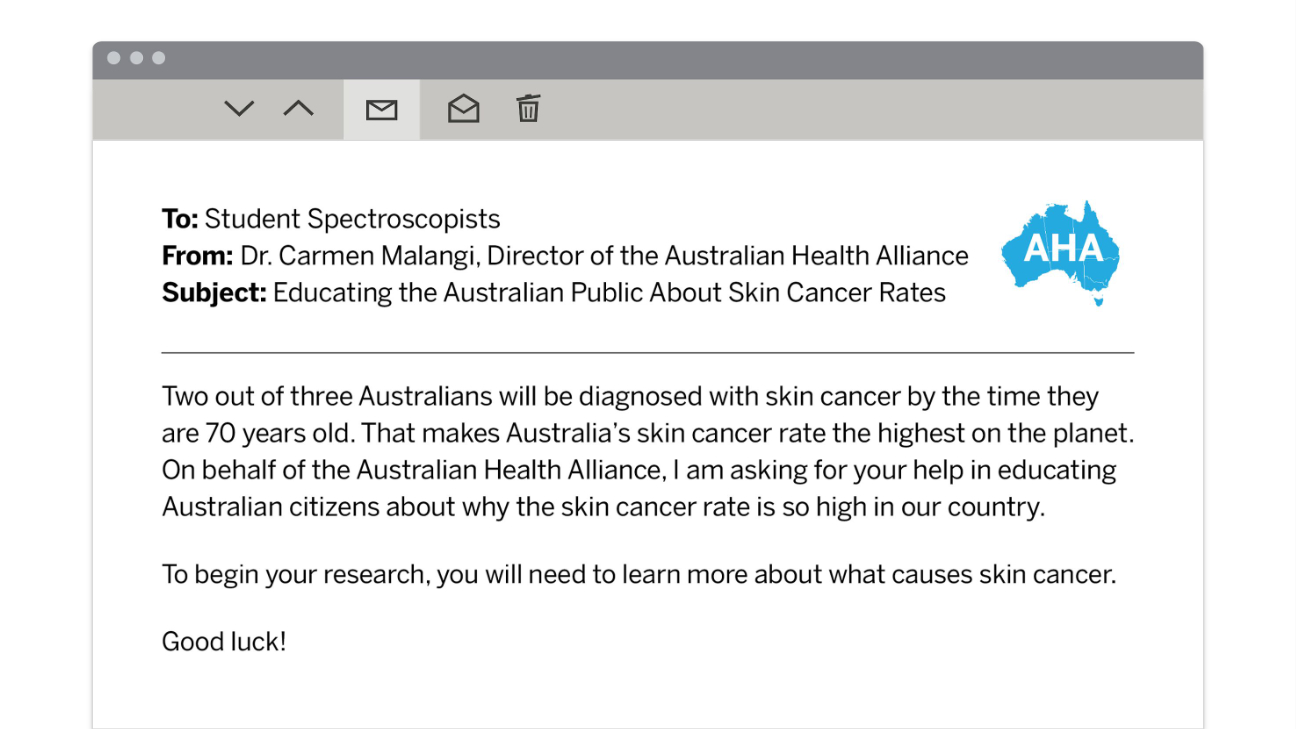1296x729 pixels.
Task: Click the bold "To:" field label
Action: click(180, 219)
